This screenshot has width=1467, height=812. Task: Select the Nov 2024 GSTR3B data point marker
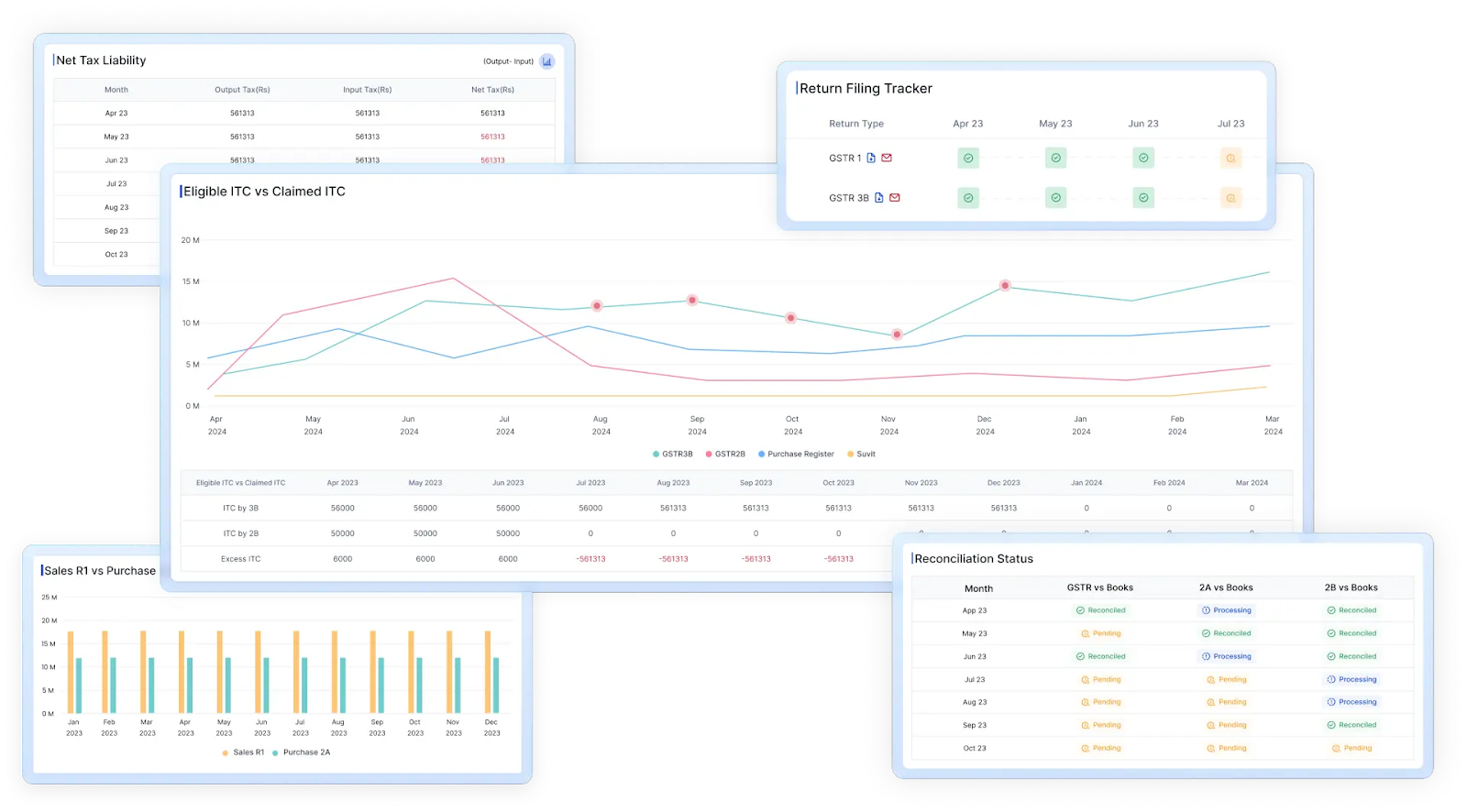pos(897,335)
